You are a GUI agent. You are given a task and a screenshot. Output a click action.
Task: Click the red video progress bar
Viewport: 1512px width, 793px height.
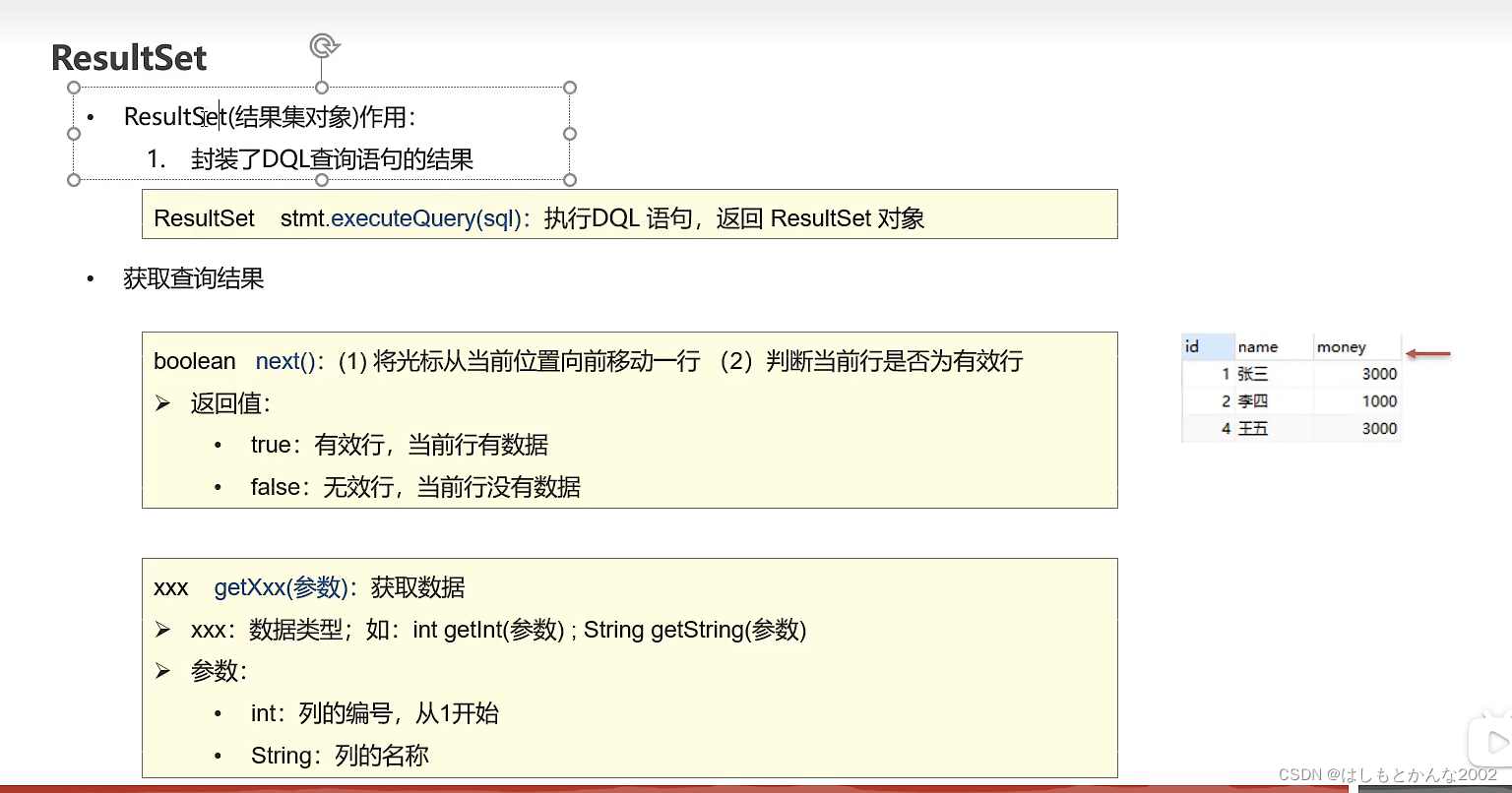coord(674,789)
